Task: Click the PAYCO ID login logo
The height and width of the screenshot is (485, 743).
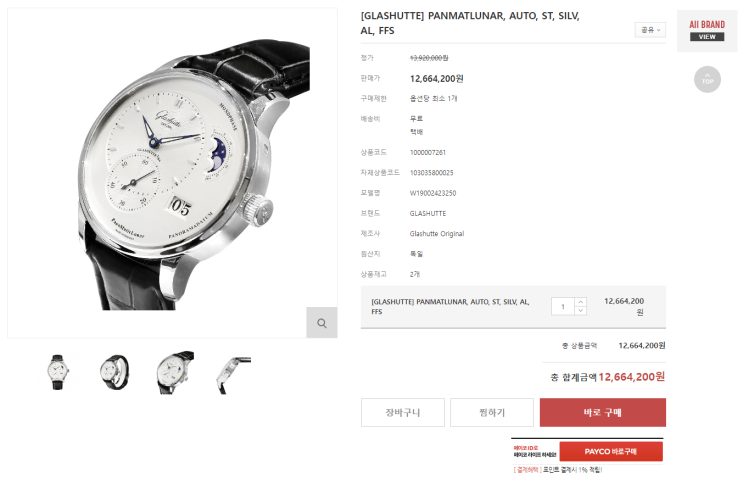Action: point(535,451)
